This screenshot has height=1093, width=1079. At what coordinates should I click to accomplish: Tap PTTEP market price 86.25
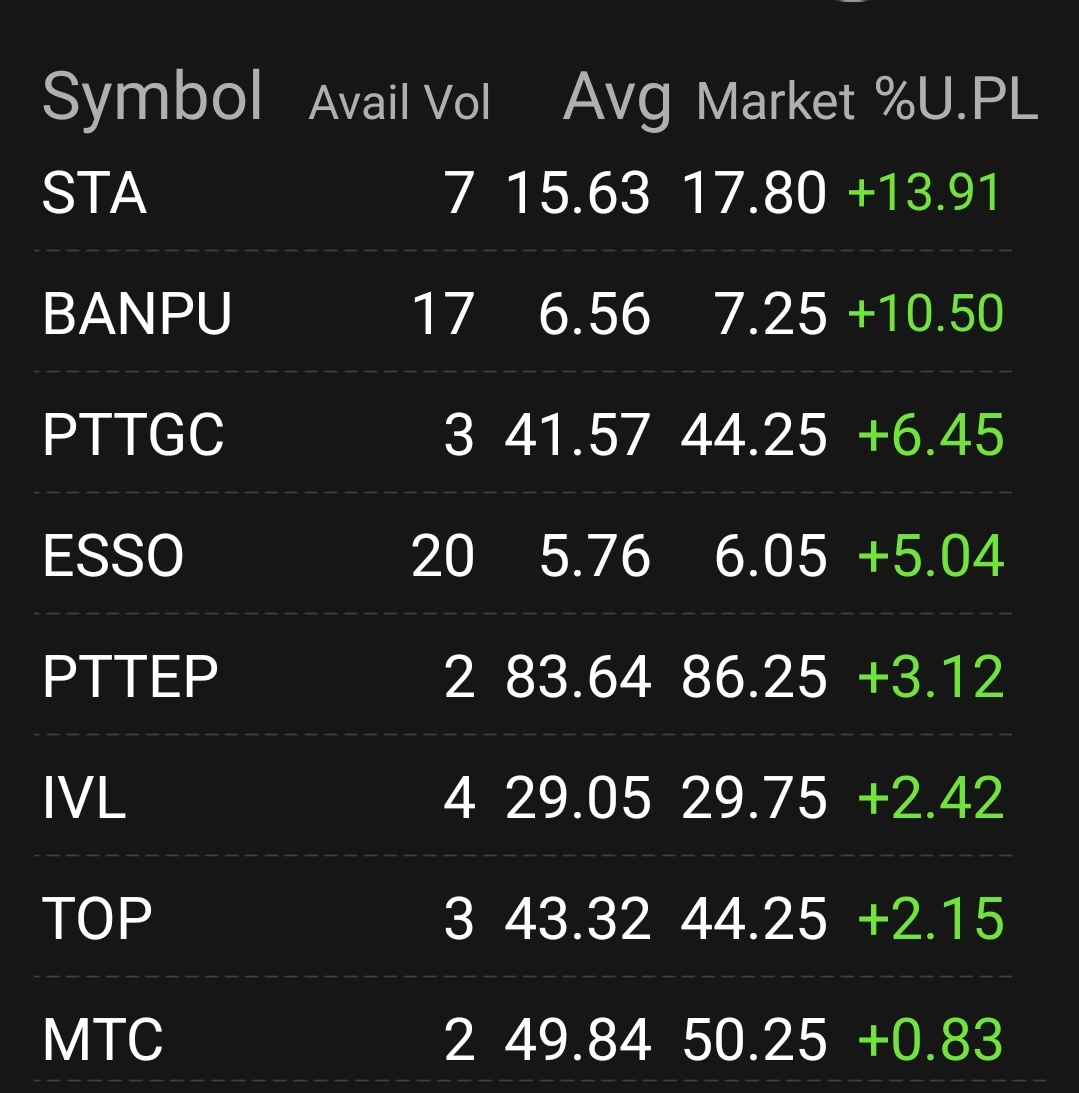pyautogui.click(x=754, y=677)
